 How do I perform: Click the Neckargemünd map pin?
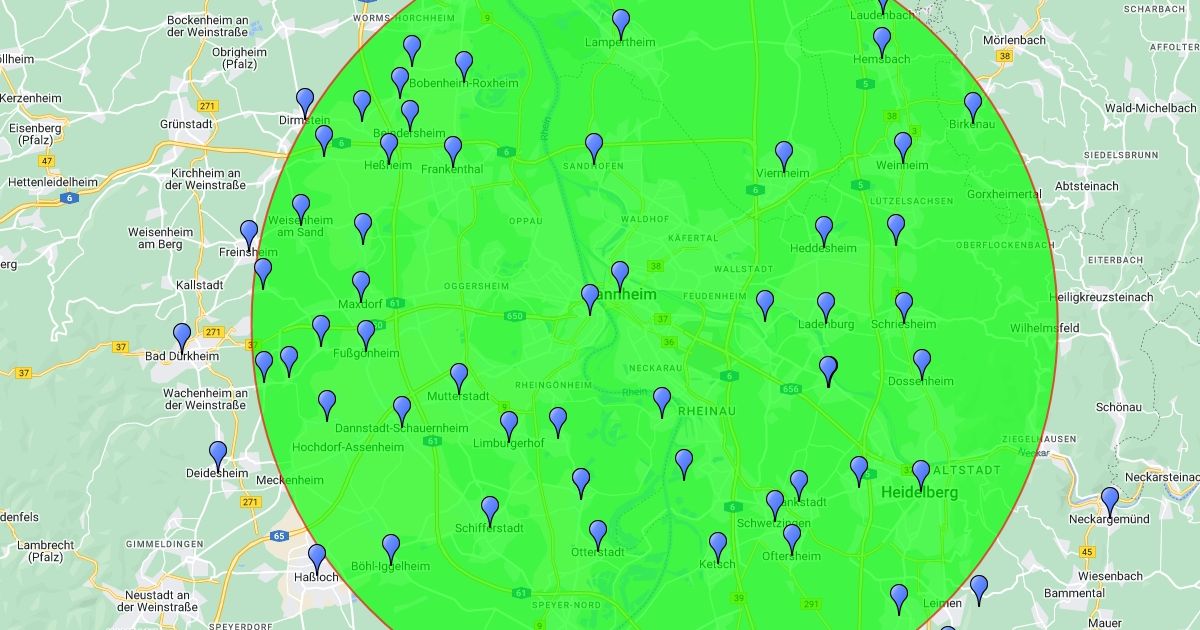1110,501
